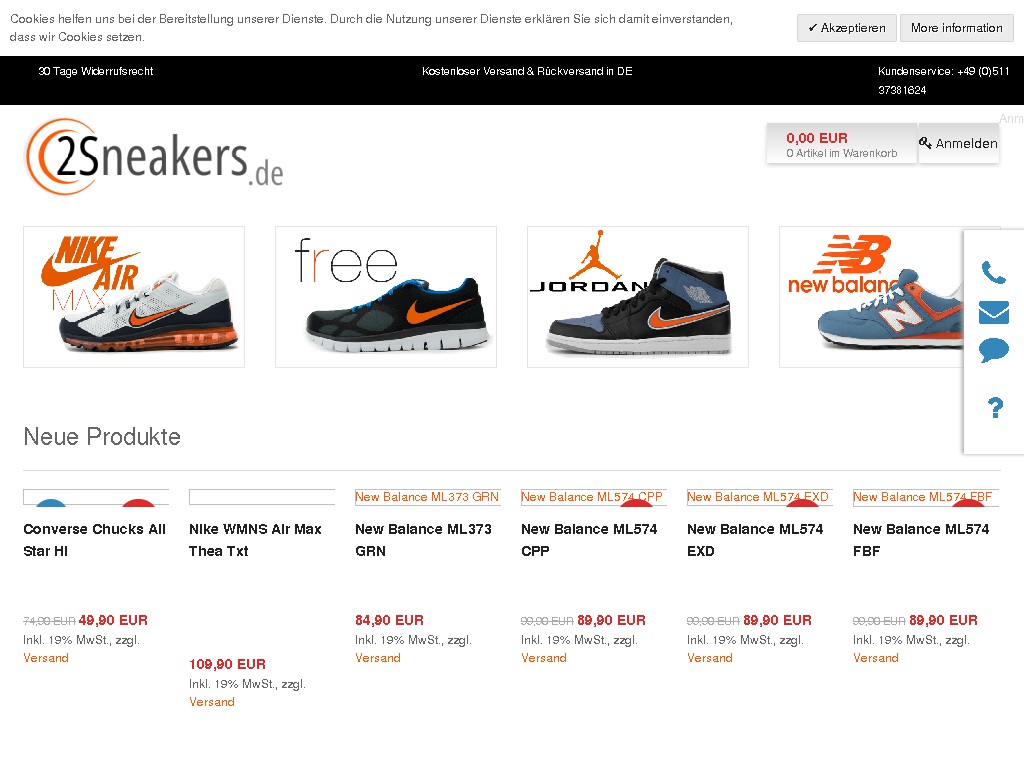Open the shopping cart showing 0,00 EUR
This screenshot has width=1024, height=768.
(841, 144)
